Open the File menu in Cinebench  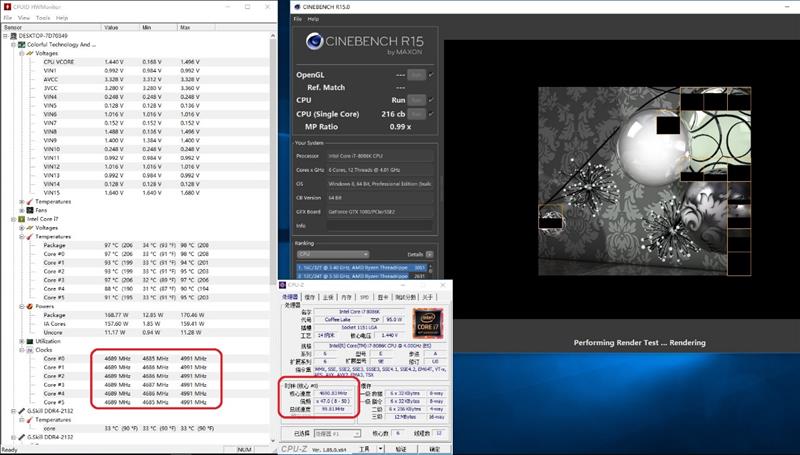298,19
